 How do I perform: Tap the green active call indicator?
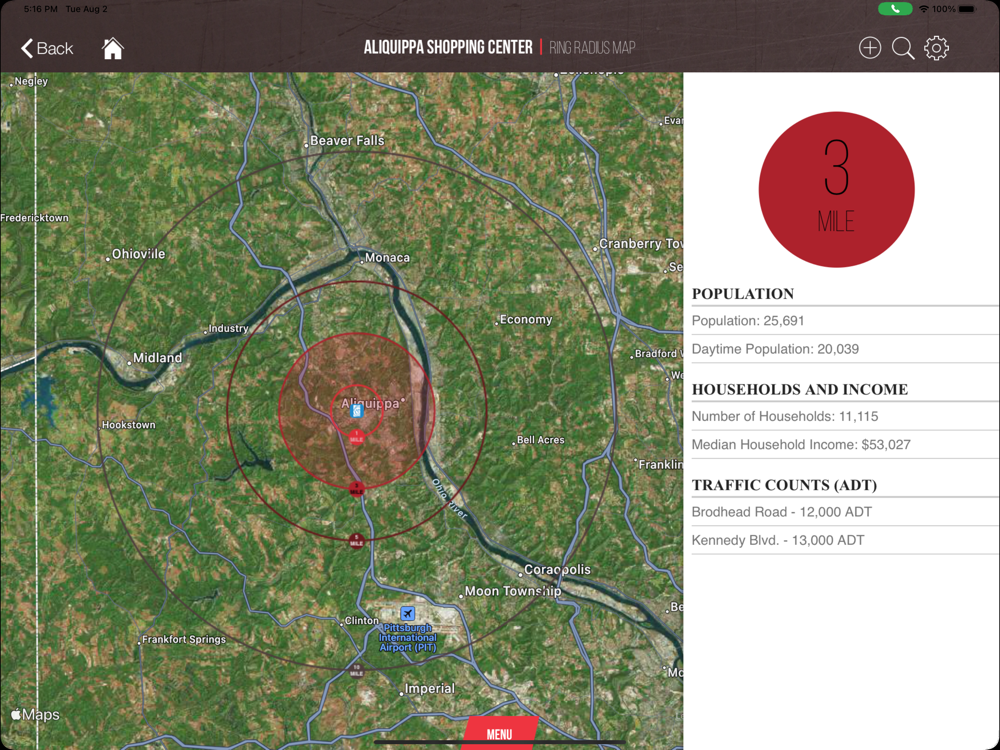[895, 9]
